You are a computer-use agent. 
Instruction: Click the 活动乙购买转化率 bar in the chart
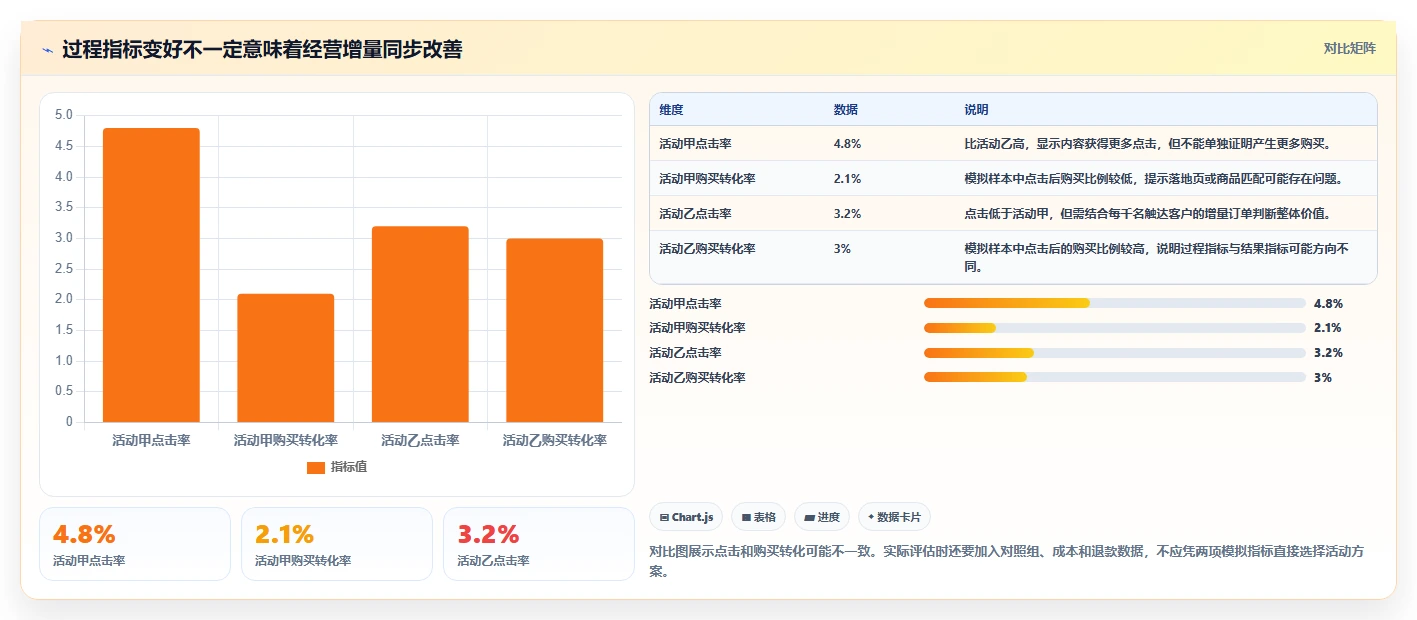tap(554, 330)
